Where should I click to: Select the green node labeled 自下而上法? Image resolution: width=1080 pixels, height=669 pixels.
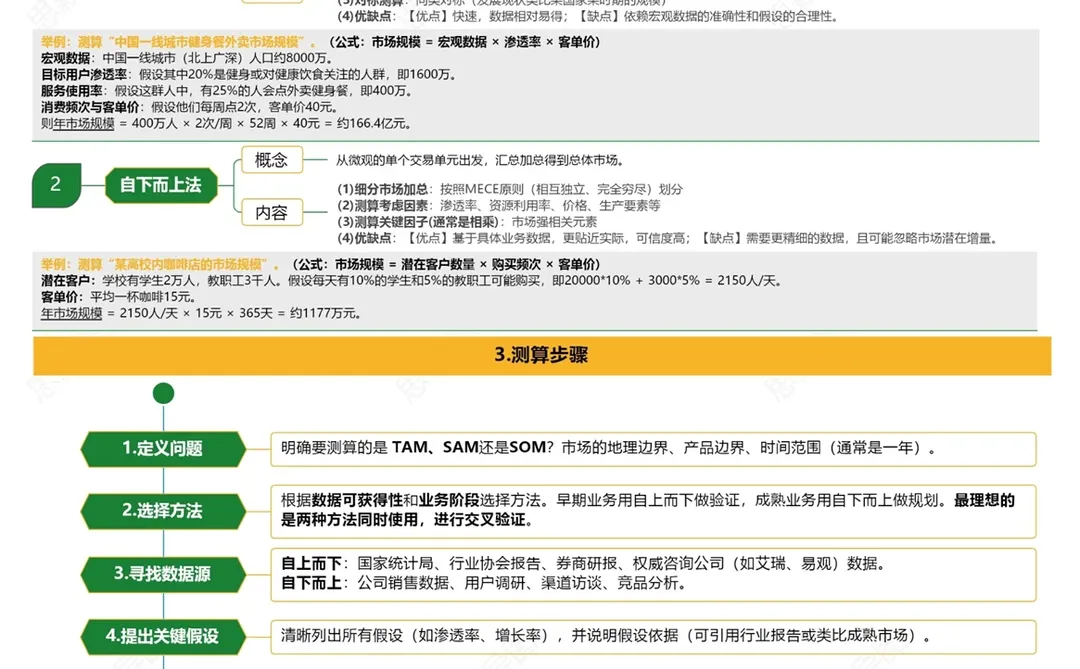pyautogui.click(x=161, y=185)
